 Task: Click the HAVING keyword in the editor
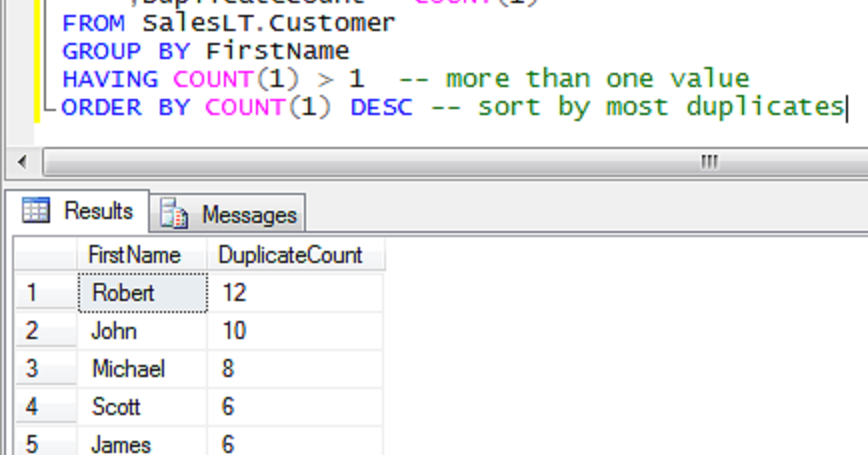[110, 79]
